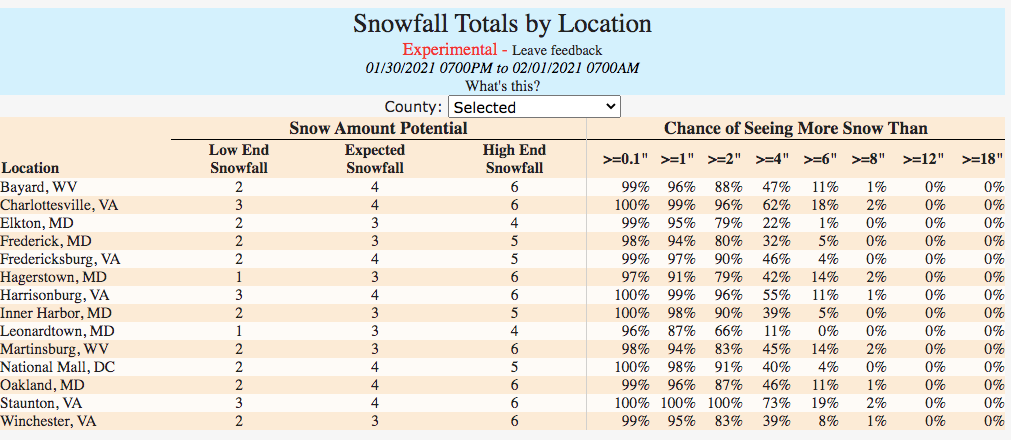The image size is (1011, 440).
Task: Click the Experimental label
Action: [x=449, y=50]
